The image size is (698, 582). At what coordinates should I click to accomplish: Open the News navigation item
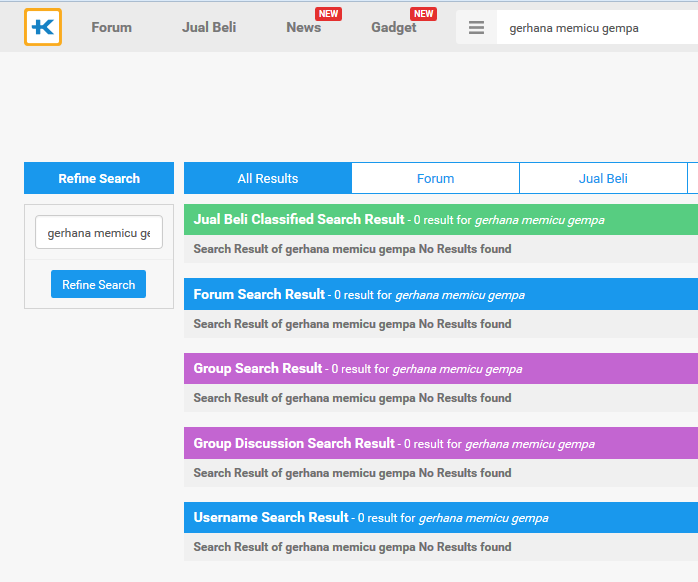[x=304, y=28]
